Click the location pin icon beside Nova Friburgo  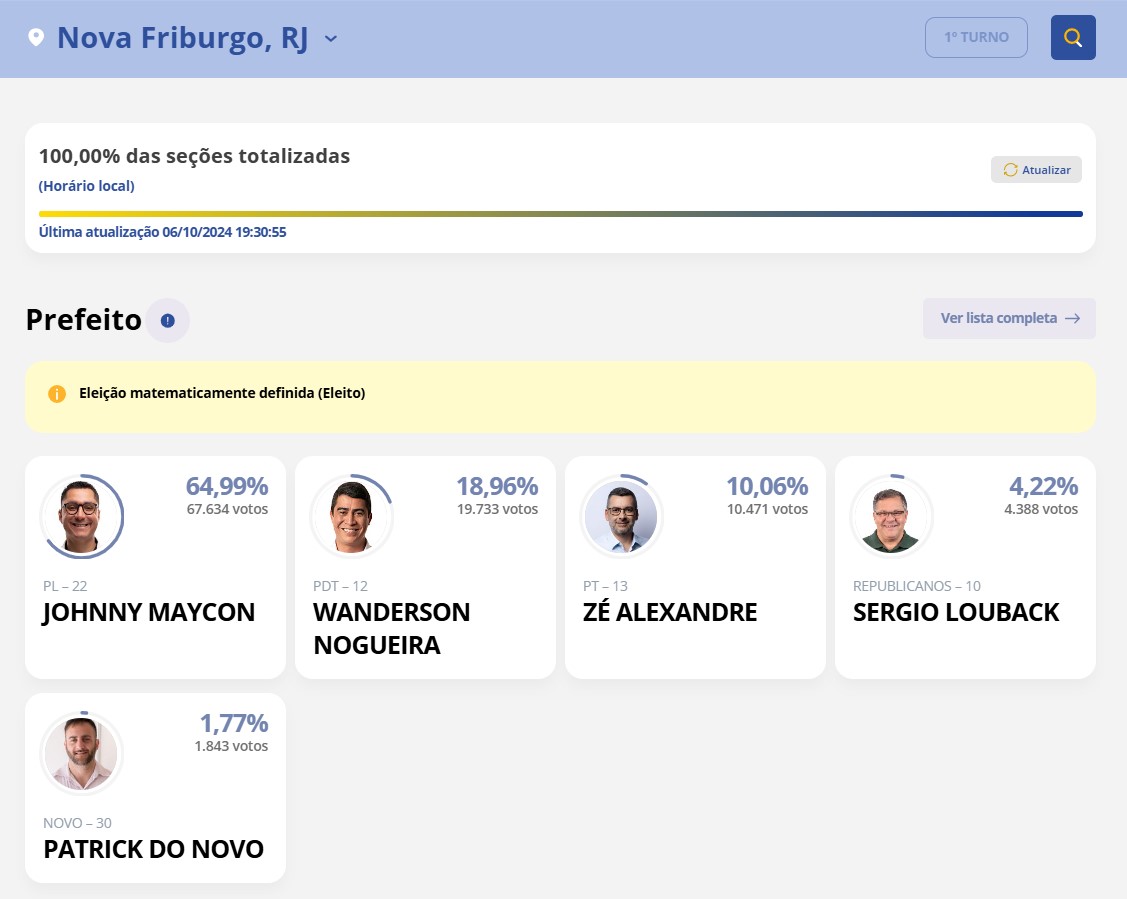pyautogui.click(x=36, y=37)
